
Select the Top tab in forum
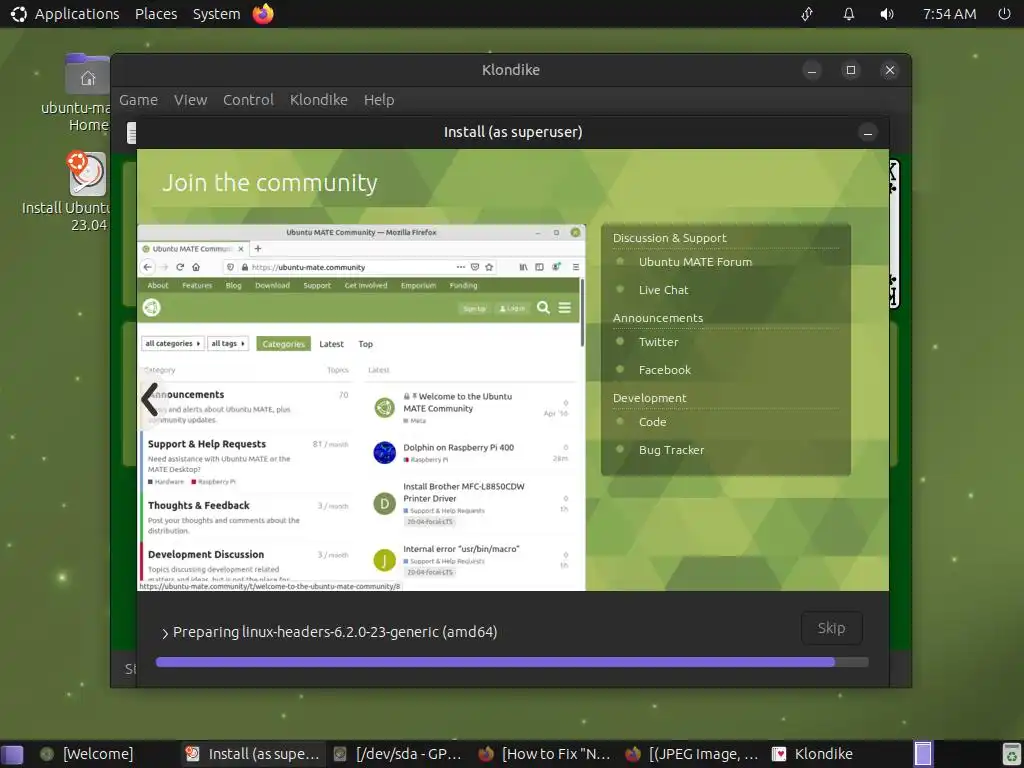click(366, 344)
